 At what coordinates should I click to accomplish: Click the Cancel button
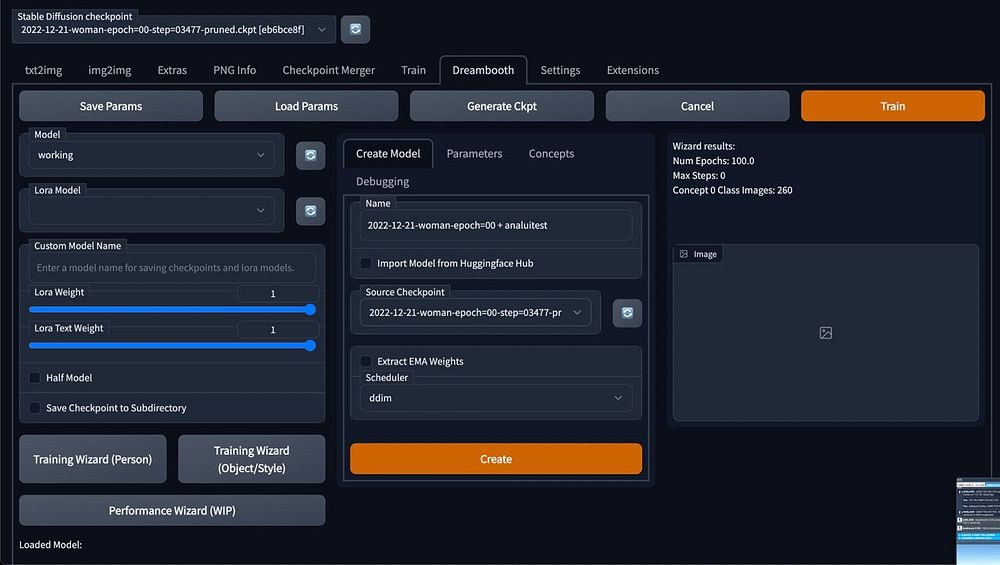[697, 106]
